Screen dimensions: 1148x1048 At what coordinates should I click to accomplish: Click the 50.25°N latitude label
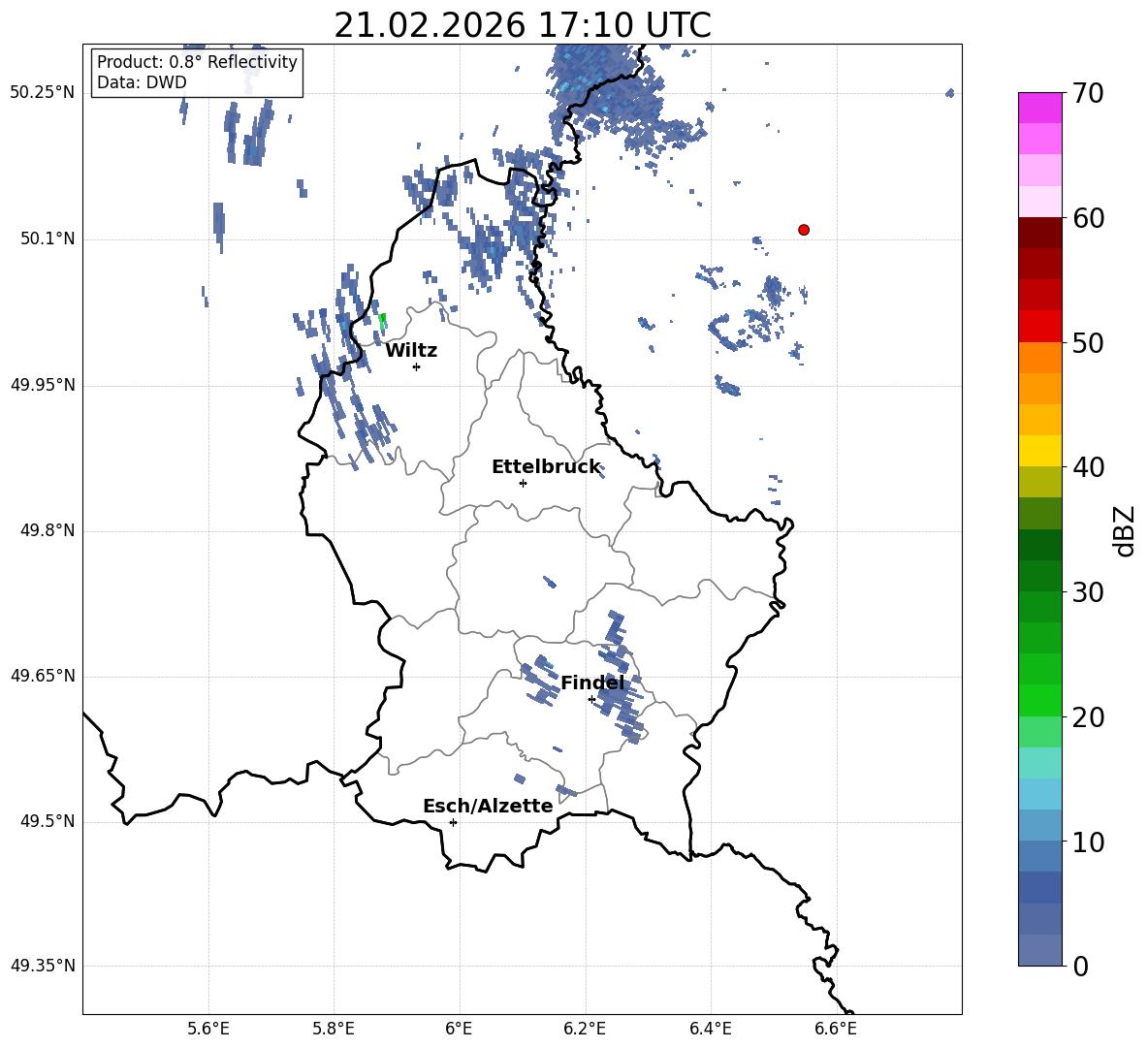tap(43, 93)
